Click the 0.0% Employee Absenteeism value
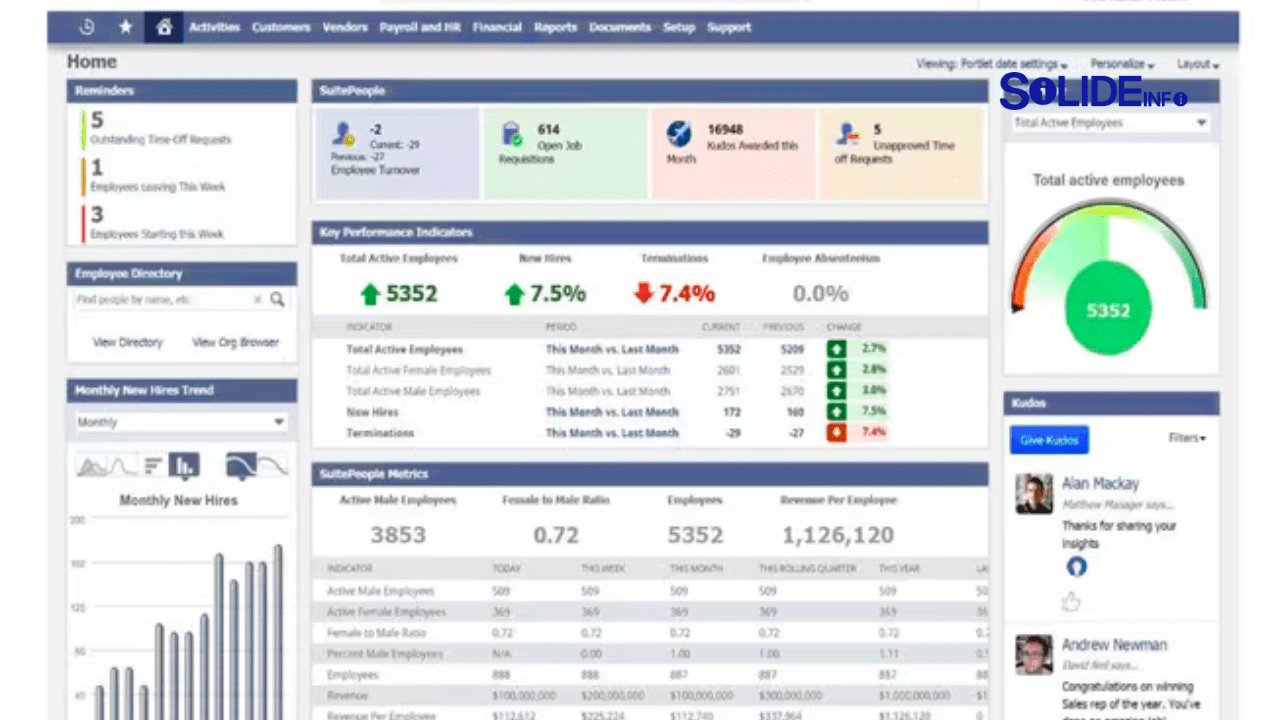 (820, 294)
